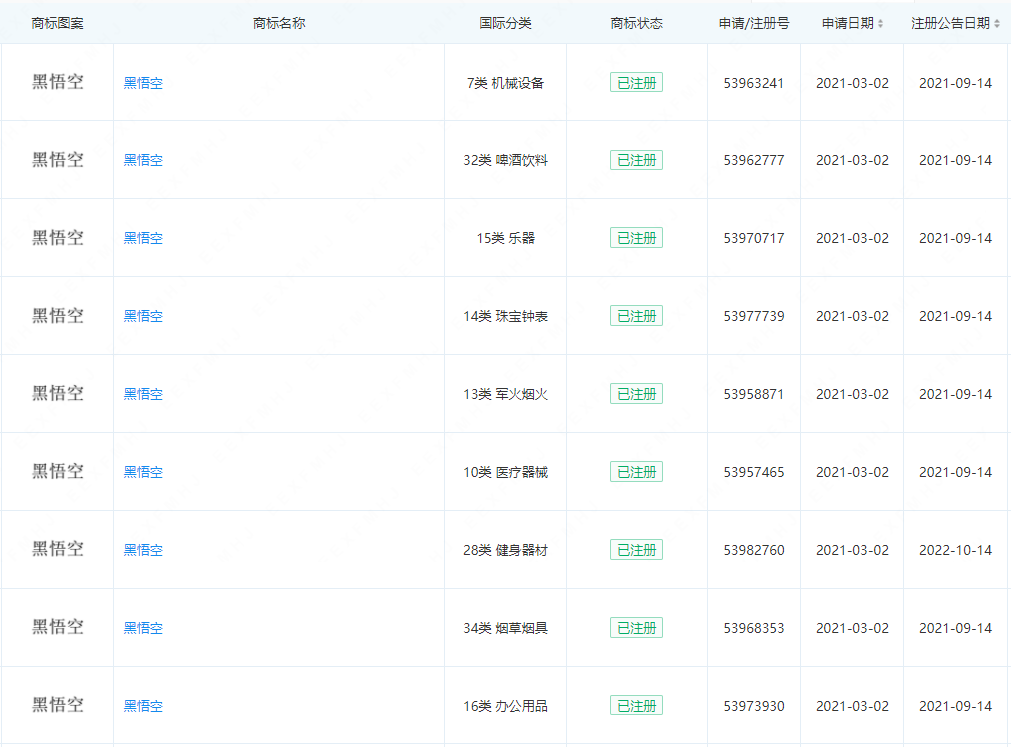1011x747 pixels.
Task: Select registration number 53962777
Action: pos(754,160)
